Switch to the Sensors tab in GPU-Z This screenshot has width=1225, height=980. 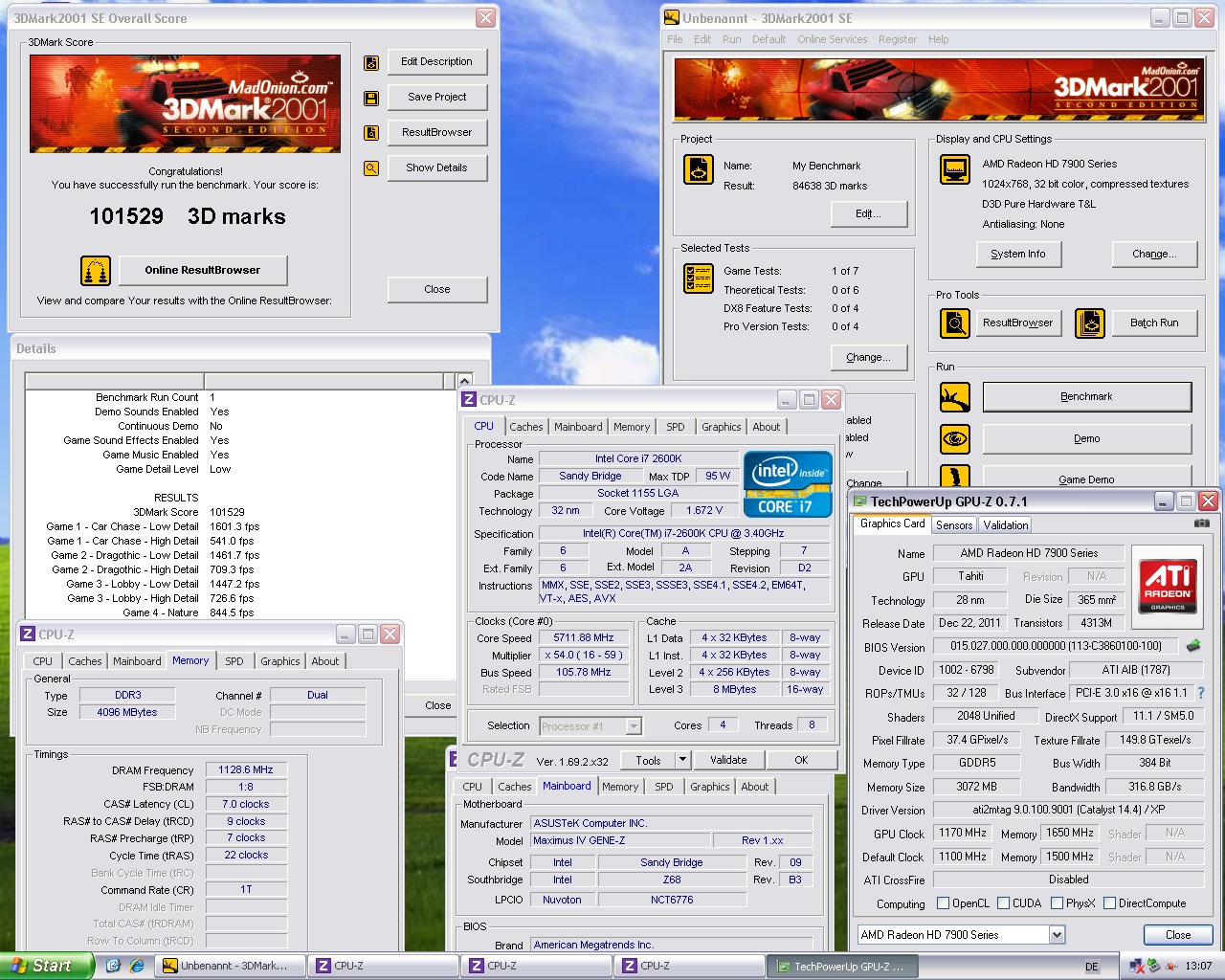(954, 525)
